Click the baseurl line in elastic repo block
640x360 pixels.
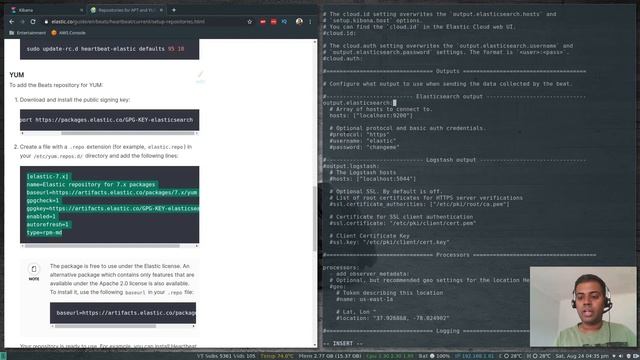click(x=112, y=192)
